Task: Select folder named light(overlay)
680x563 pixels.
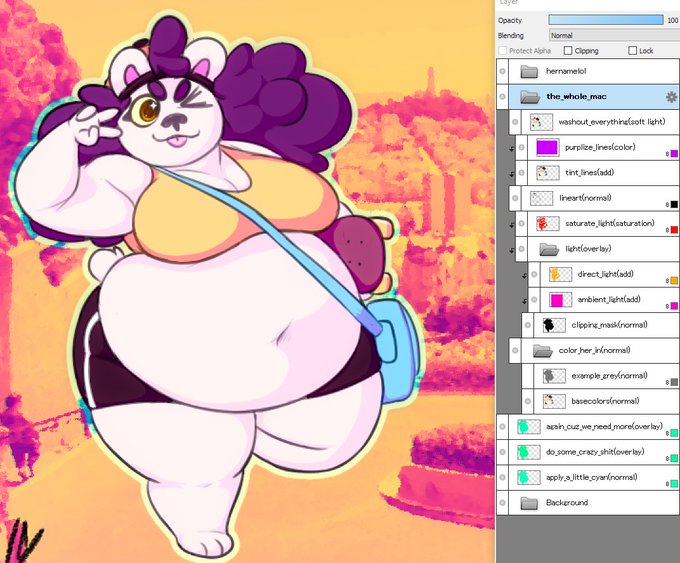Action: pyautogui.click(x=588, y=249)
